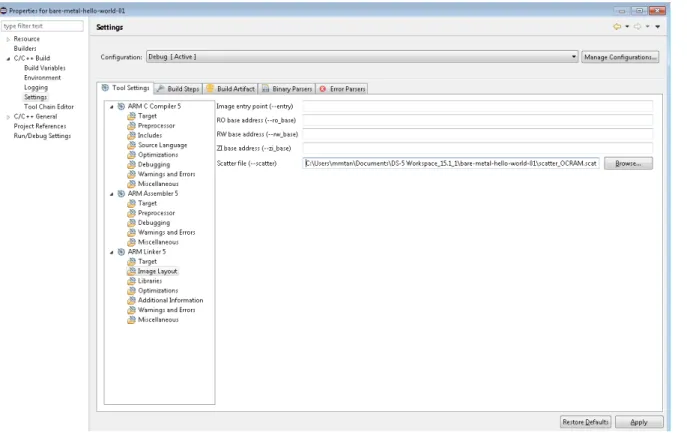Click the ARM Assembler 5 tool icon
This screenshot has width=687, height=438.
[x=121, y=193]
